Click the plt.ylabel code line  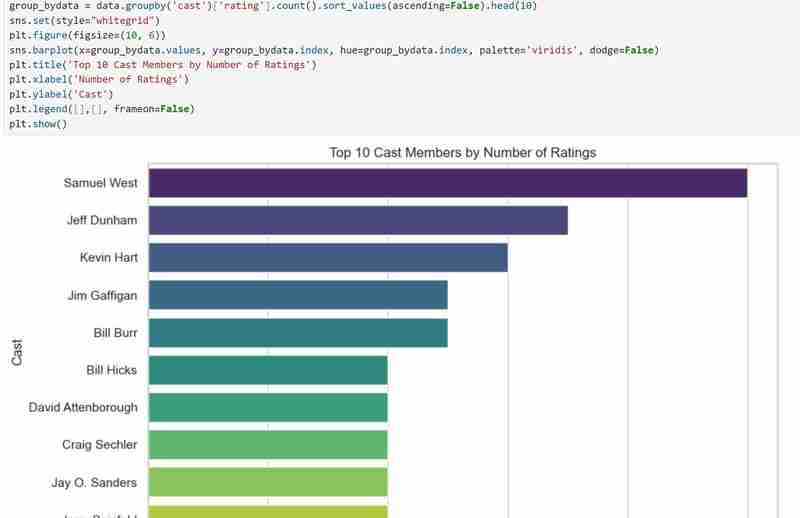point(61,94)
